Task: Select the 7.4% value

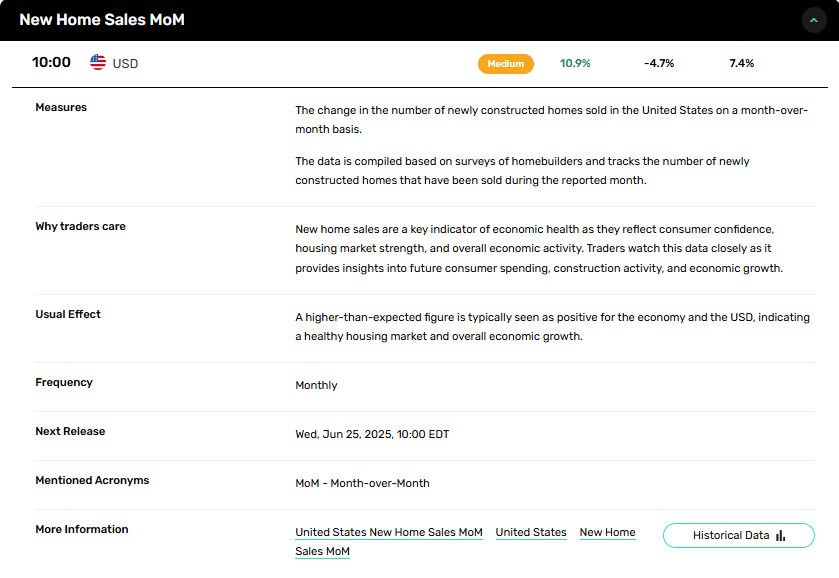Action: pos(741,63)
